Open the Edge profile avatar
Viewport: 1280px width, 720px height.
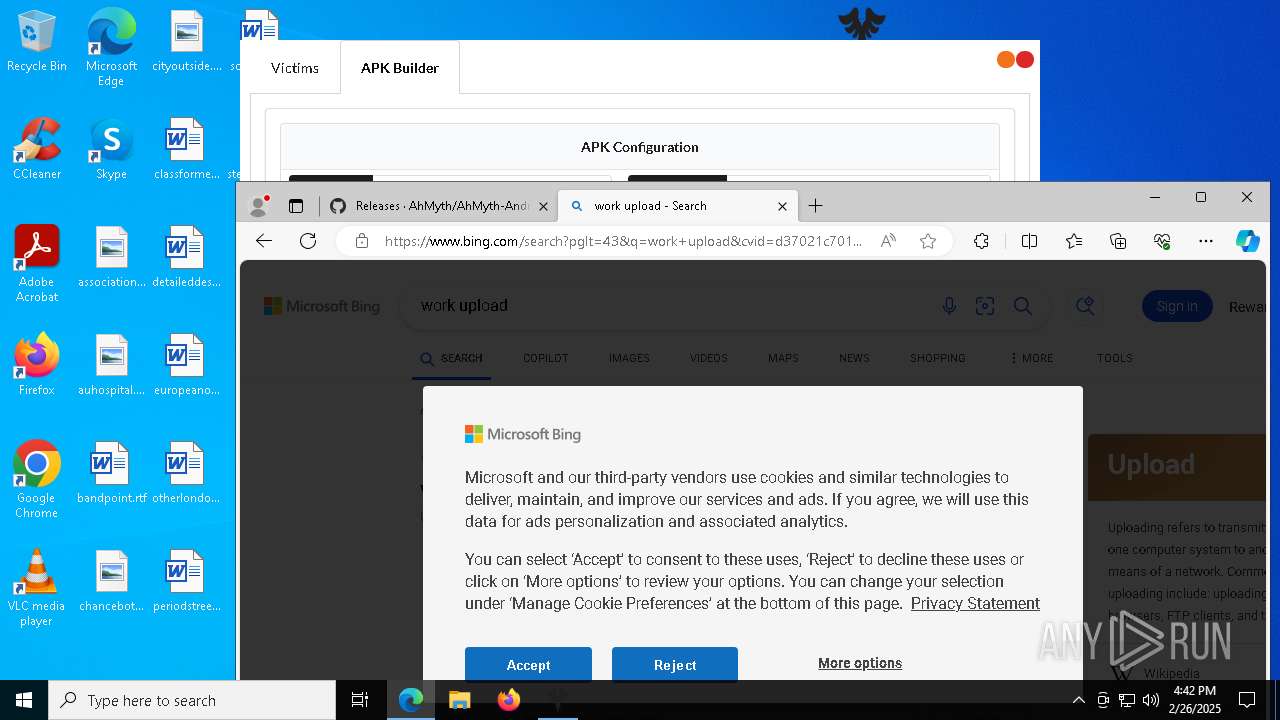click(x=259, y=206)
